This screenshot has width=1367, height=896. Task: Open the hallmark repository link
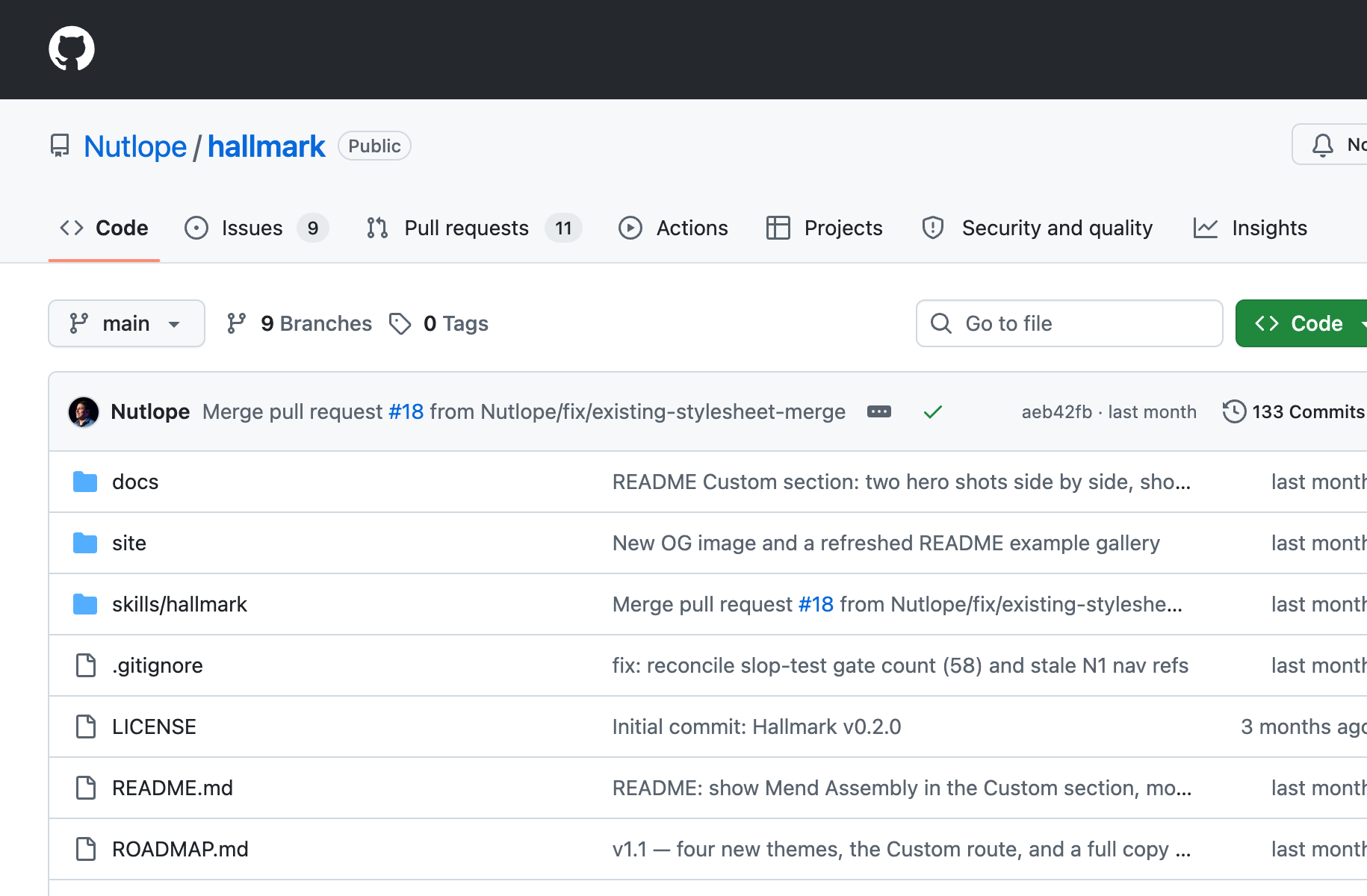coord(266,146)
